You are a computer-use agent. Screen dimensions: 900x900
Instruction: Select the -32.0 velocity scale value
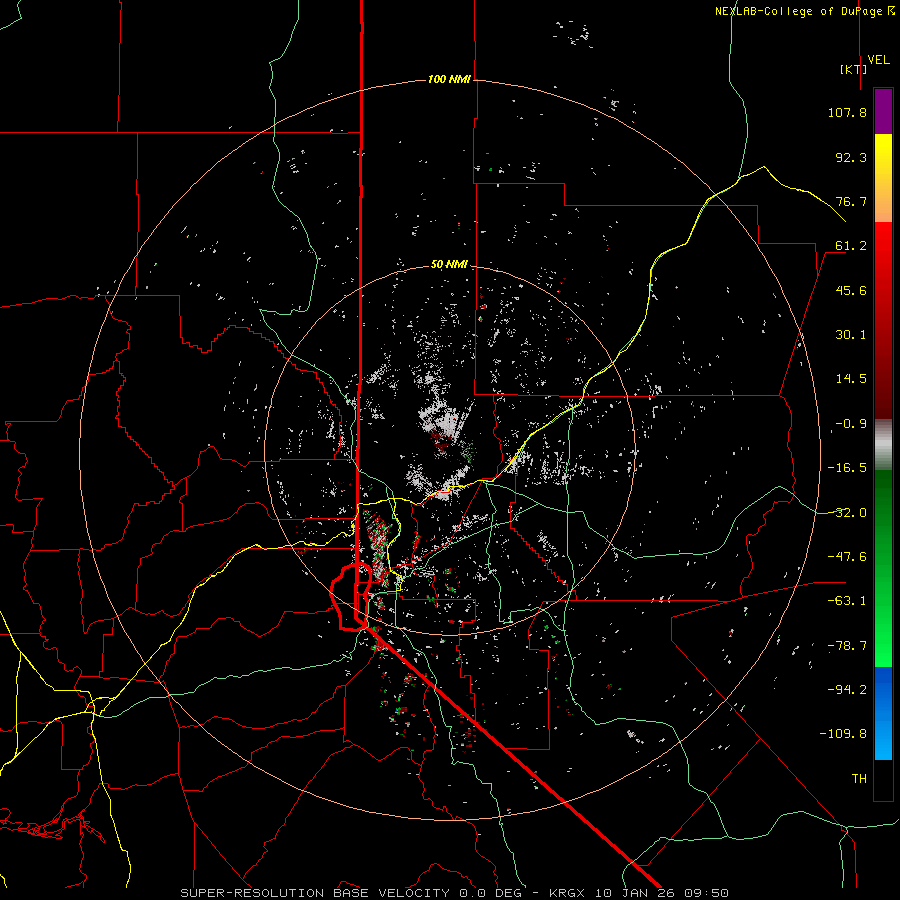[x=847, y=513]
